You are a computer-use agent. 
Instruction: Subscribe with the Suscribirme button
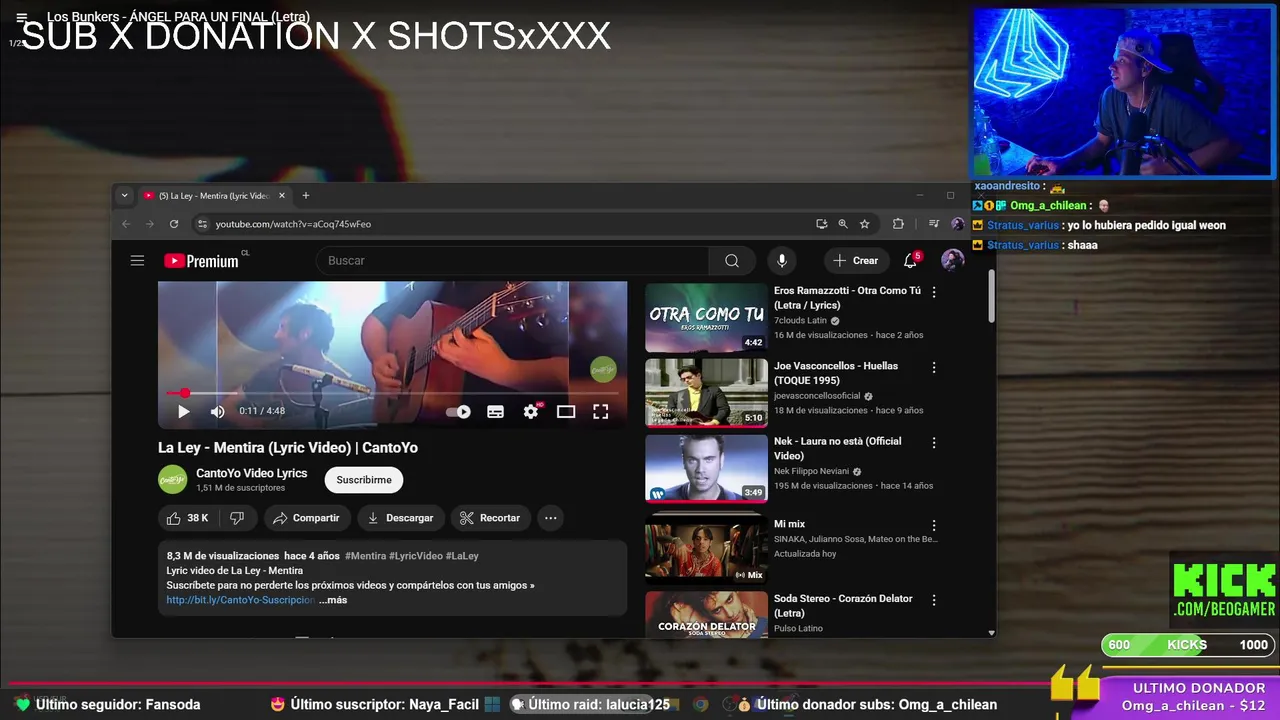tap(364, 480)
